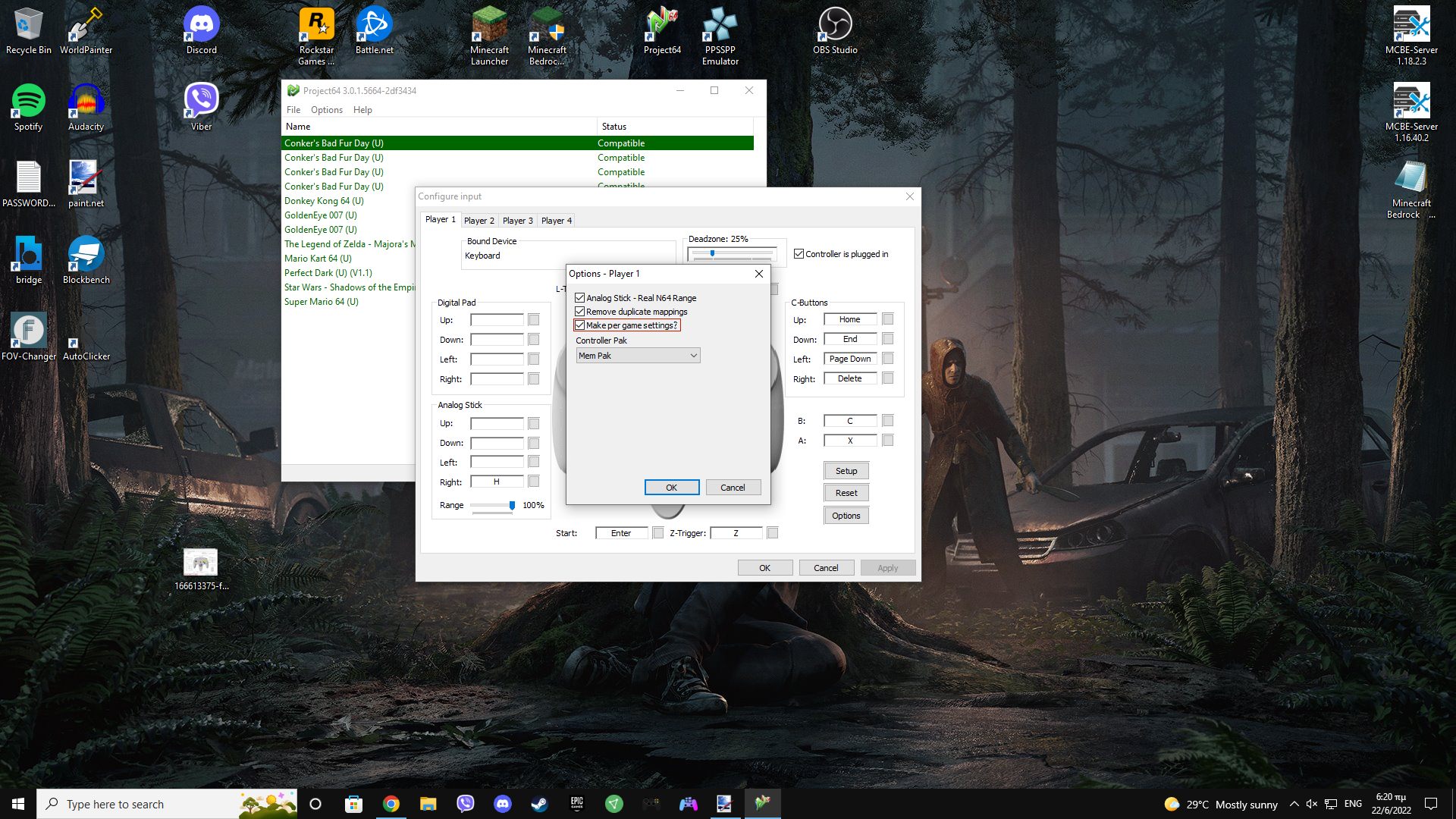The width and height of the screenshot is (1456, 819).
Task: Expand the Controller Pak Mem Pak dropdown
Action: tap(638, 356)
